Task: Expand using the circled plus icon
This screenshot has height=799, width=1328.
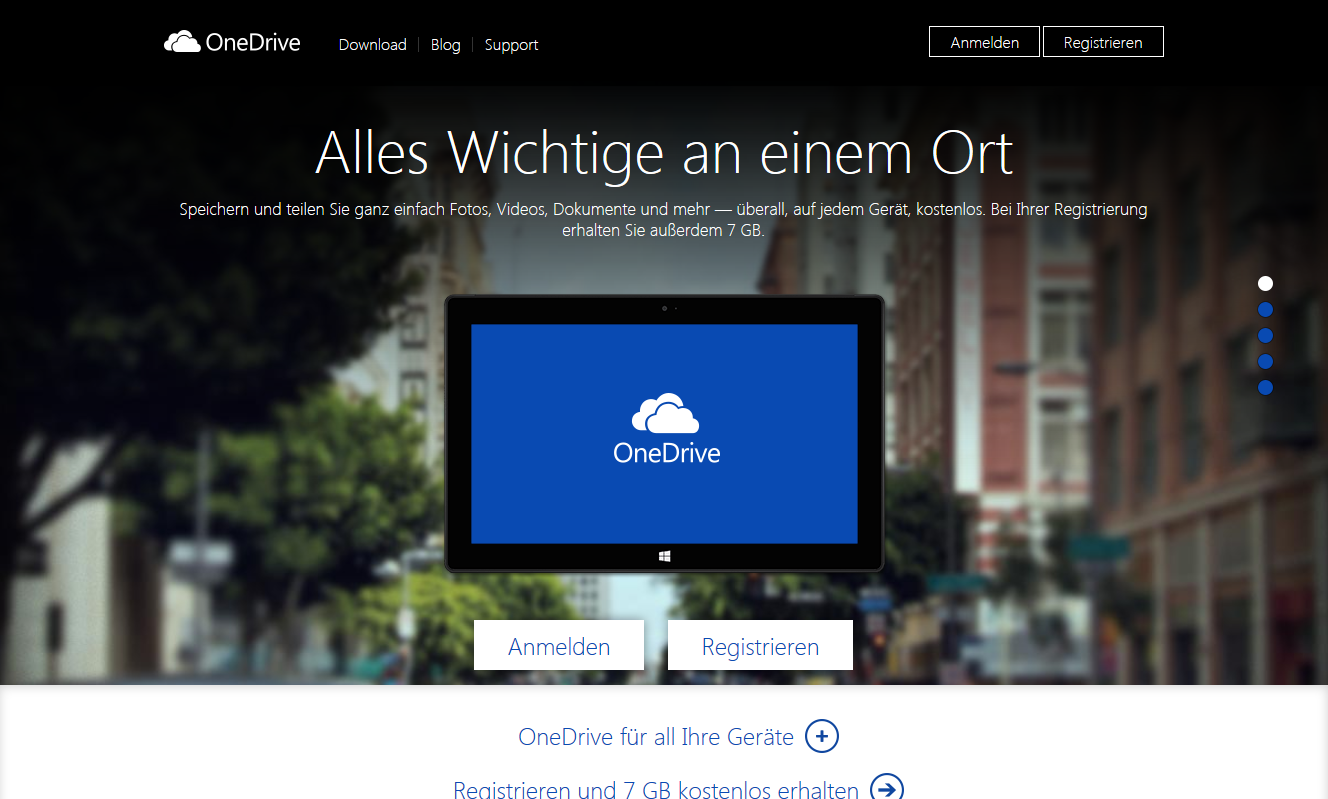Action: point(822,737)
